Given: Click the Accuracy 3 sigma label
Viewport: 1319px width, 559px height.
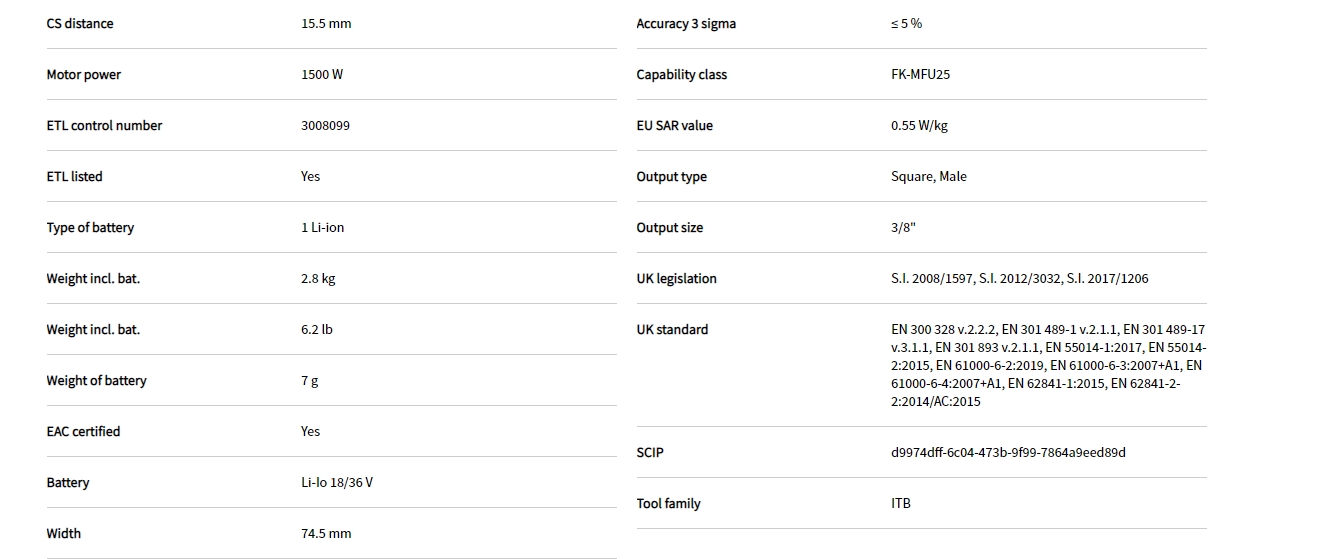Looking at the screenshot, I should pos(686,24).
